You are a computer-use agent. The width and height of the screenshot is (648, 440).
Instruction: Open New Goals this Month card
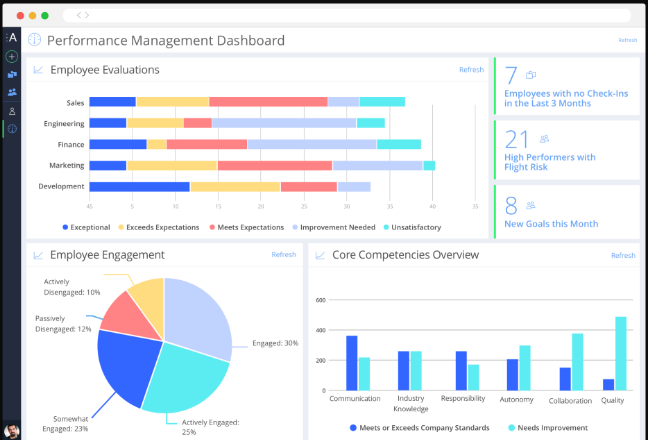[567, 211]
